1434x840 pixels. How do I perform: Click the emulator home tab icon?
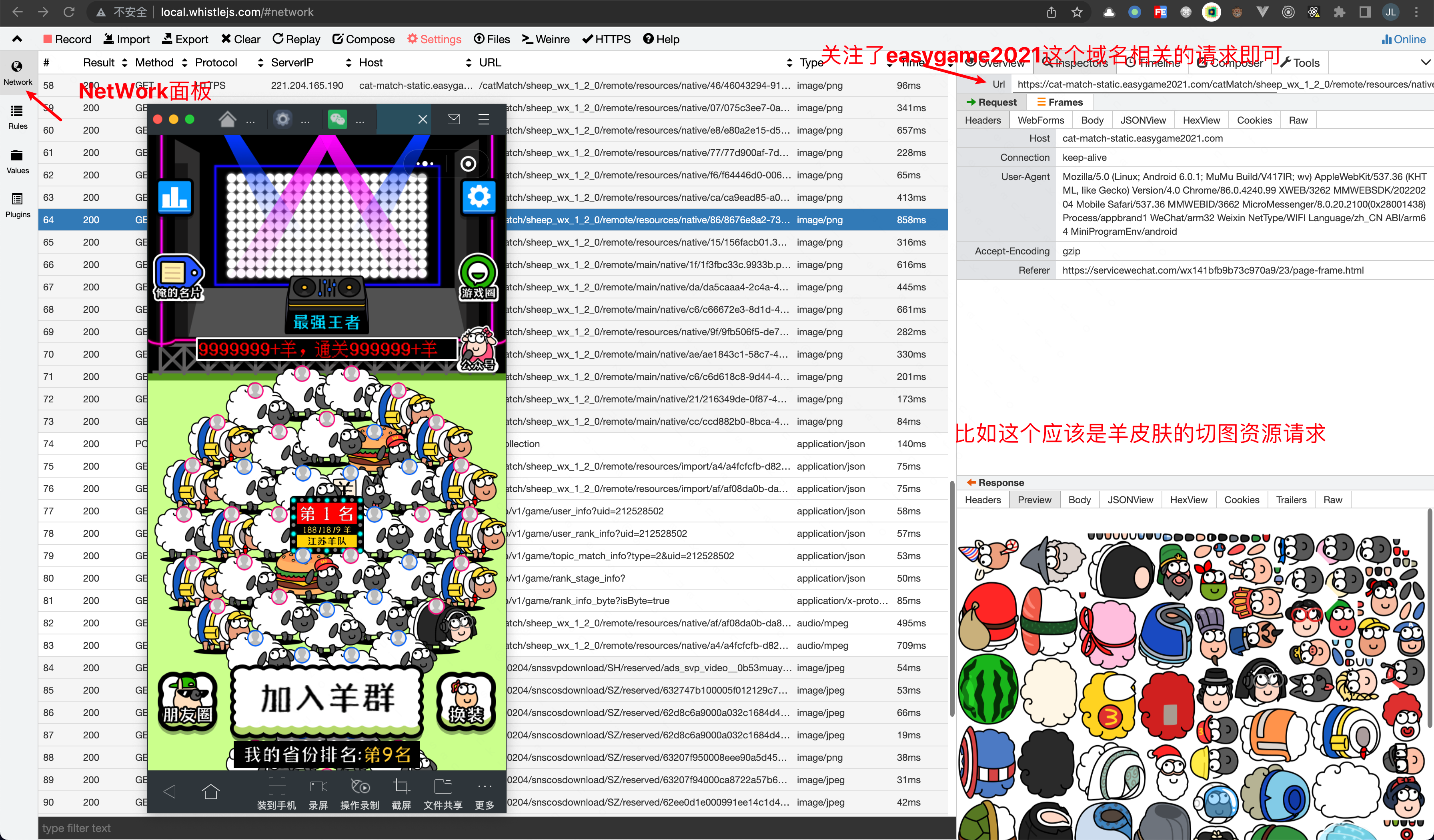tap(227, 120)
